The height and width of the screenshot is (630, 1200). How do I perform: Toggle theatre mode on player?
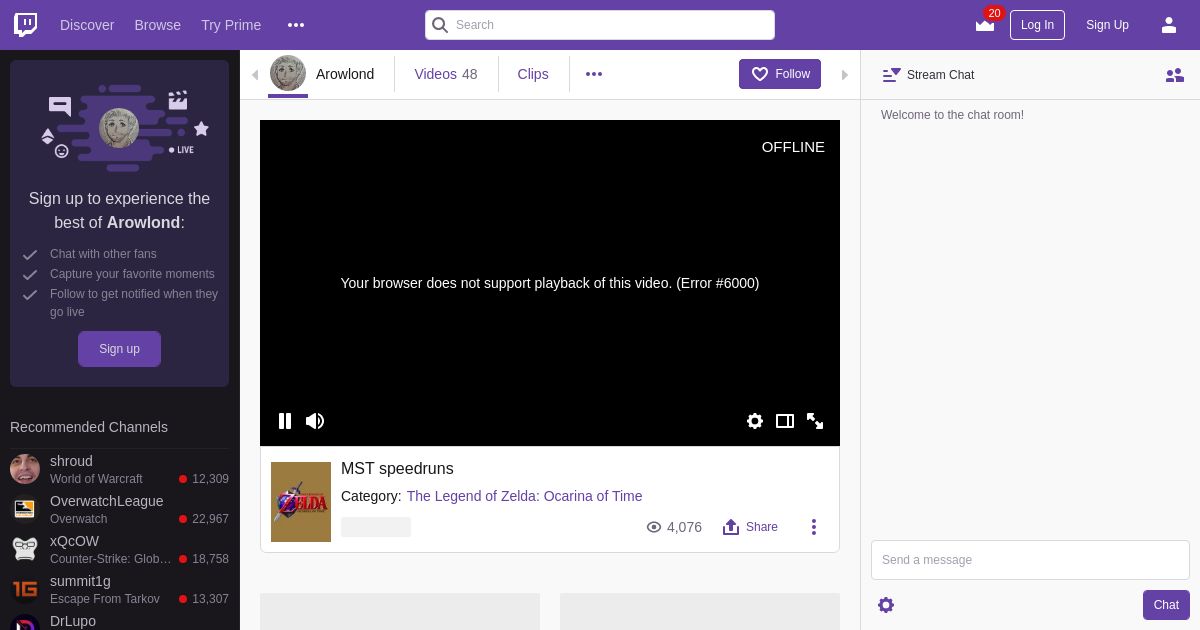tap(785, 421)
